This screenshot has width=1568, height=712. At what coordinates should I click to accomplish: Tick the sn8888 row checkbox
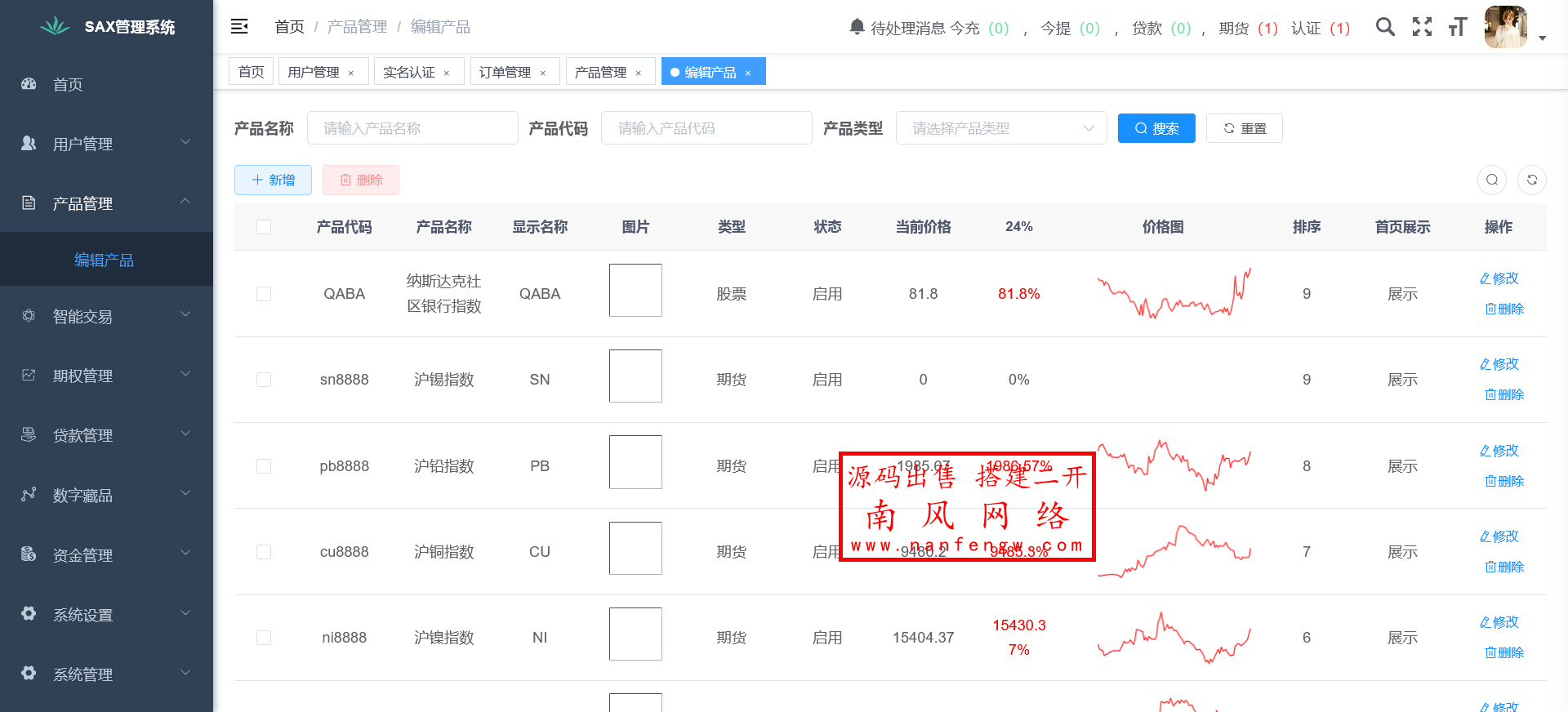click(x=264, y=380)
